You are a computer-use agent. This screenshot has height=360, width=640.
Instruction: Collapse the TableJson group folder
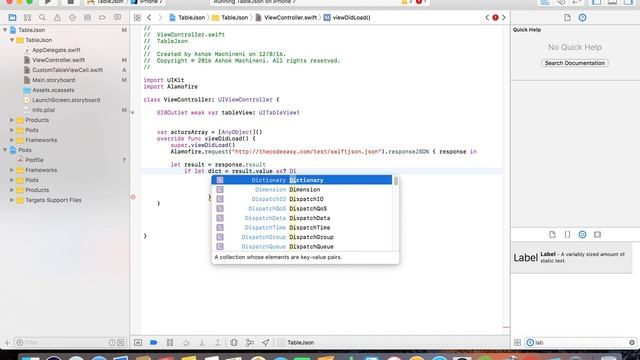pos(12,40)
